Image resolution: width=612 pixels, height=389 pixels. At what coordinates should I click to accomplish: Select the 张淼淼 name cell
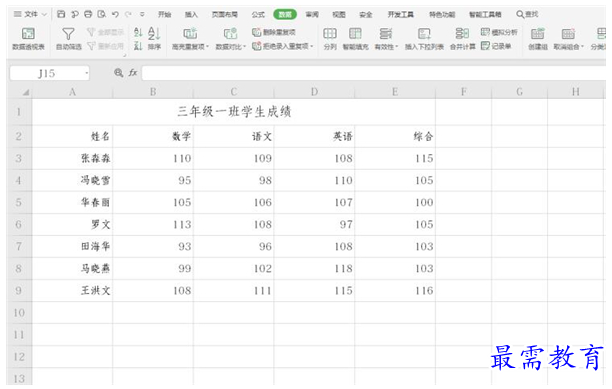point(72,158)
